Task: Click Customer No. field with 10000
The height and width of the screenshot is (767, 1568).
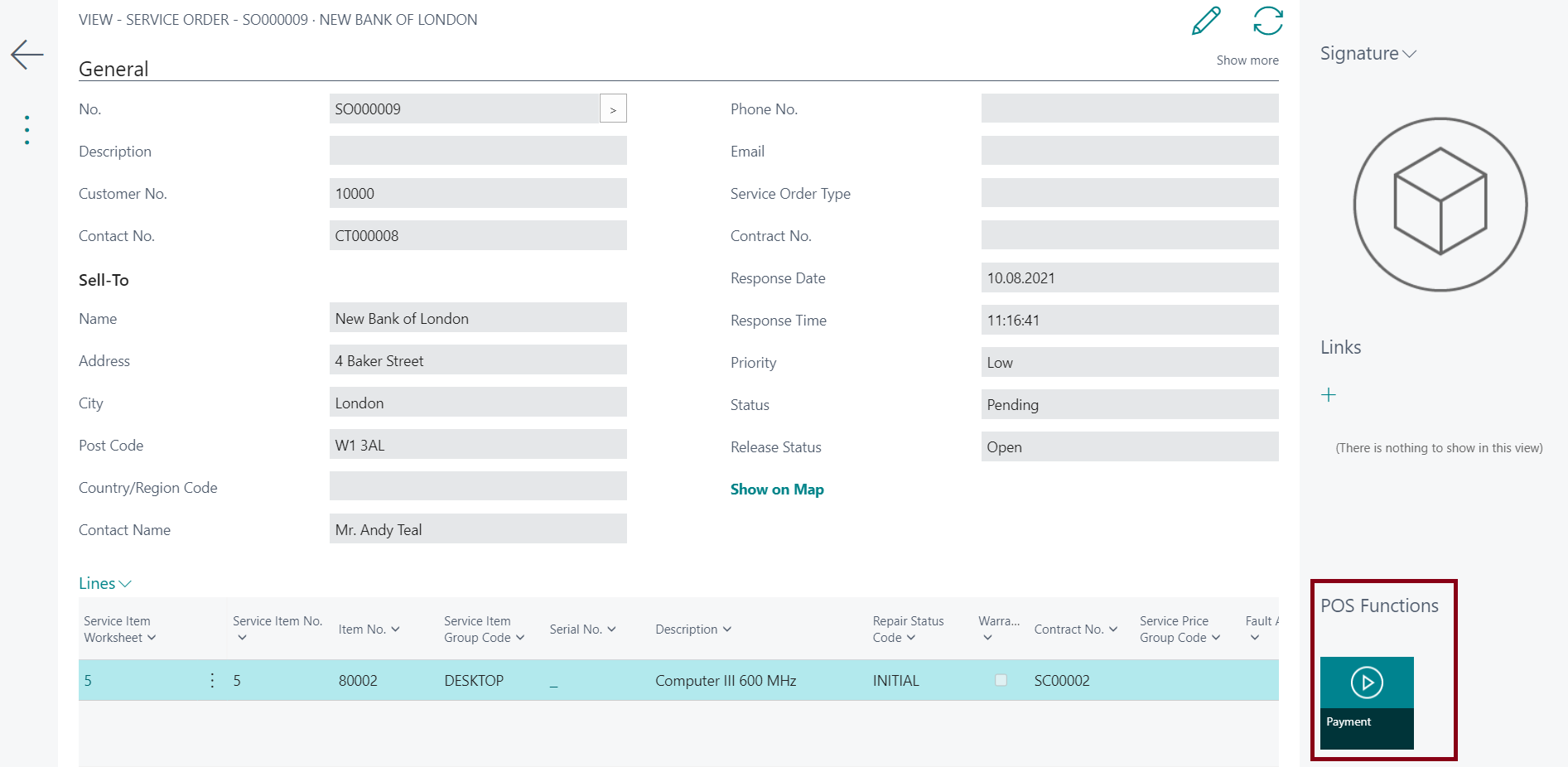Action: [478, 193]
